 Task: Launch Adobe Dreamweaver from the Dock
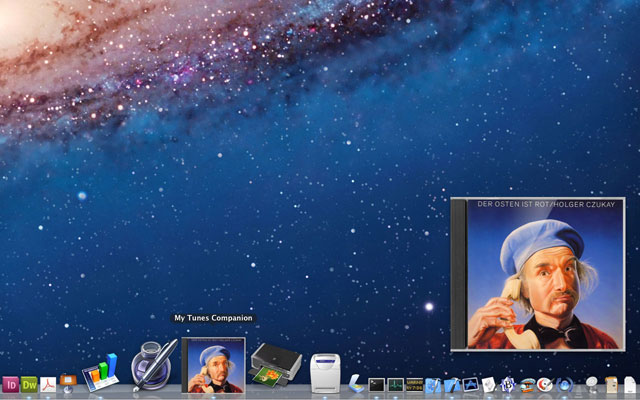pos(29,384)
